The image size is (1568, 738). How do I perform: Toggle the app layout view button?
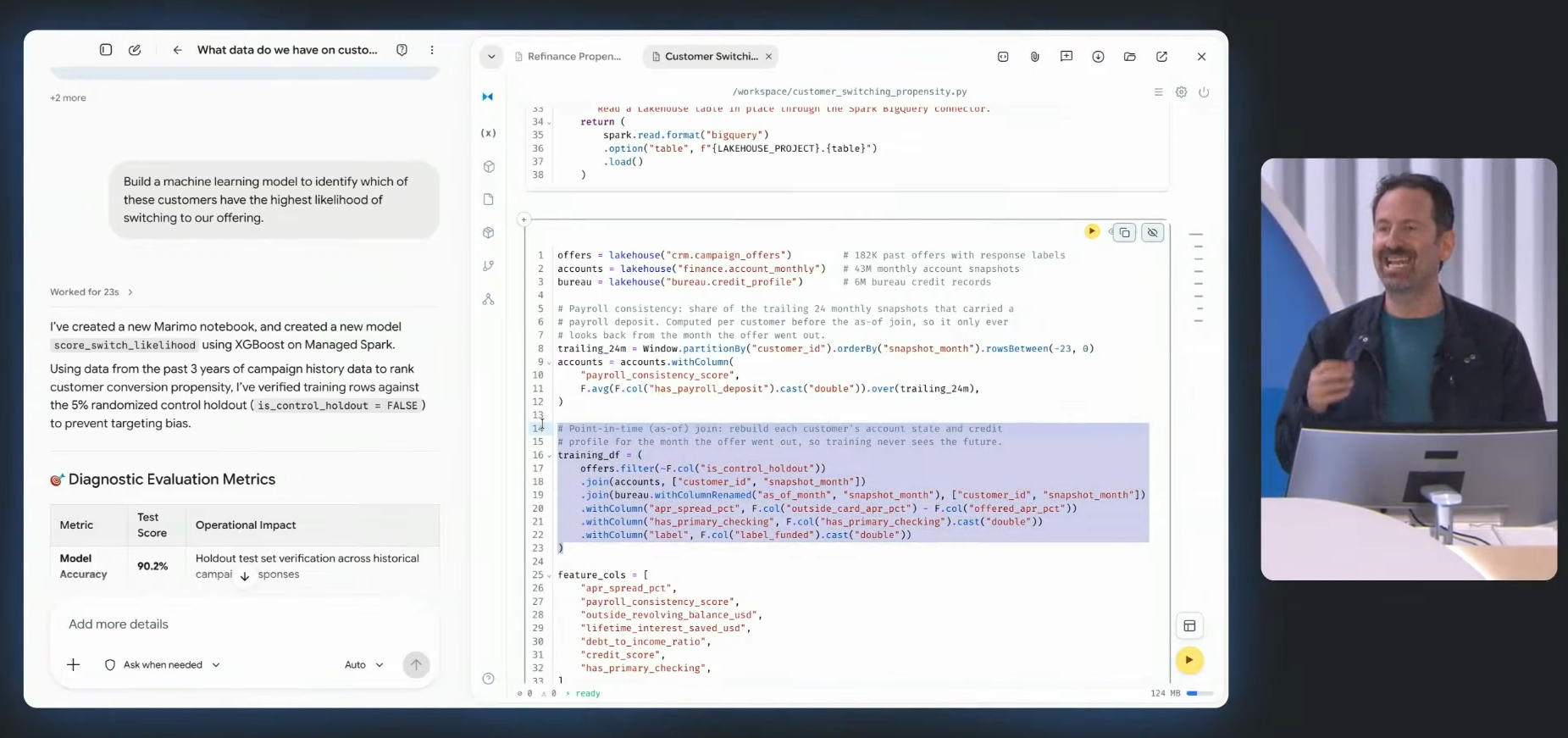coord(1189,626)
